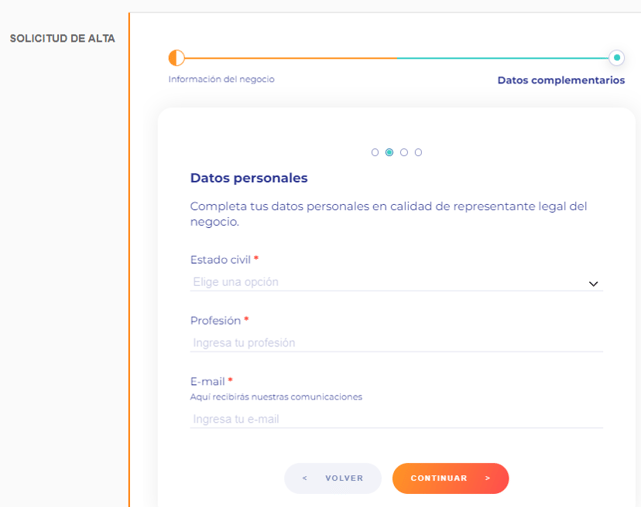This screenshot has width=641, height=507.
Task: Click the VOLVER button
Action: pyautogui.click(x=333, y=478)
